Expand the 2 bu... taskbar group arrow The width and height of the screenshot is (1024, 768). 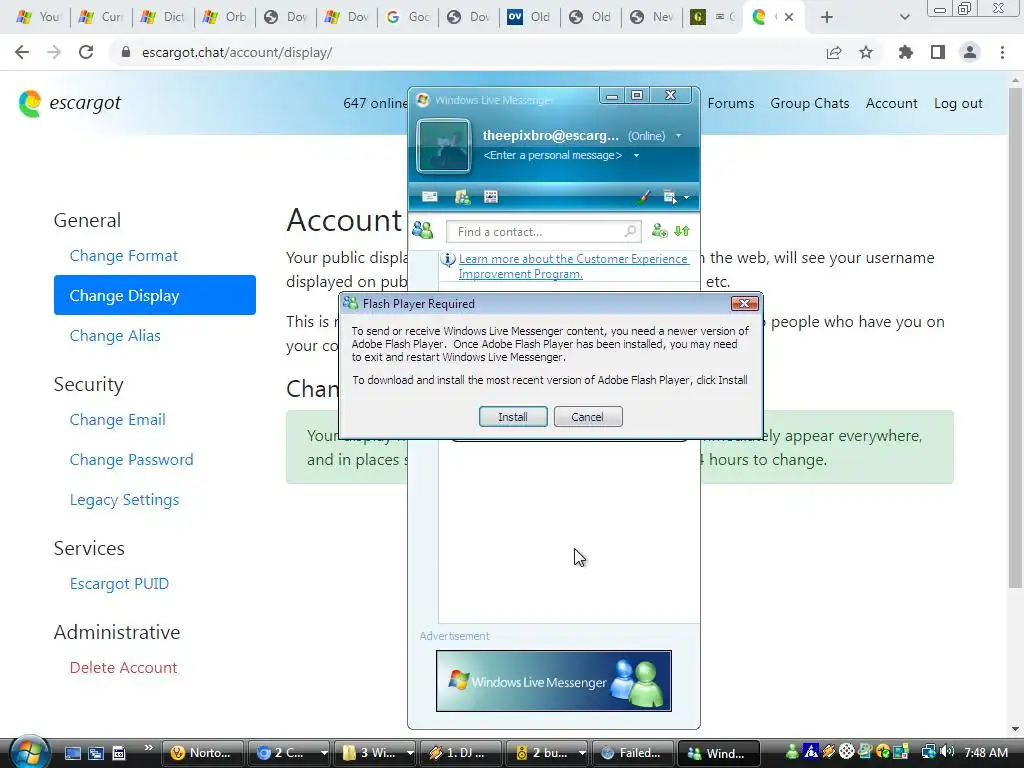pyautogui.click(x=582, y=753)
